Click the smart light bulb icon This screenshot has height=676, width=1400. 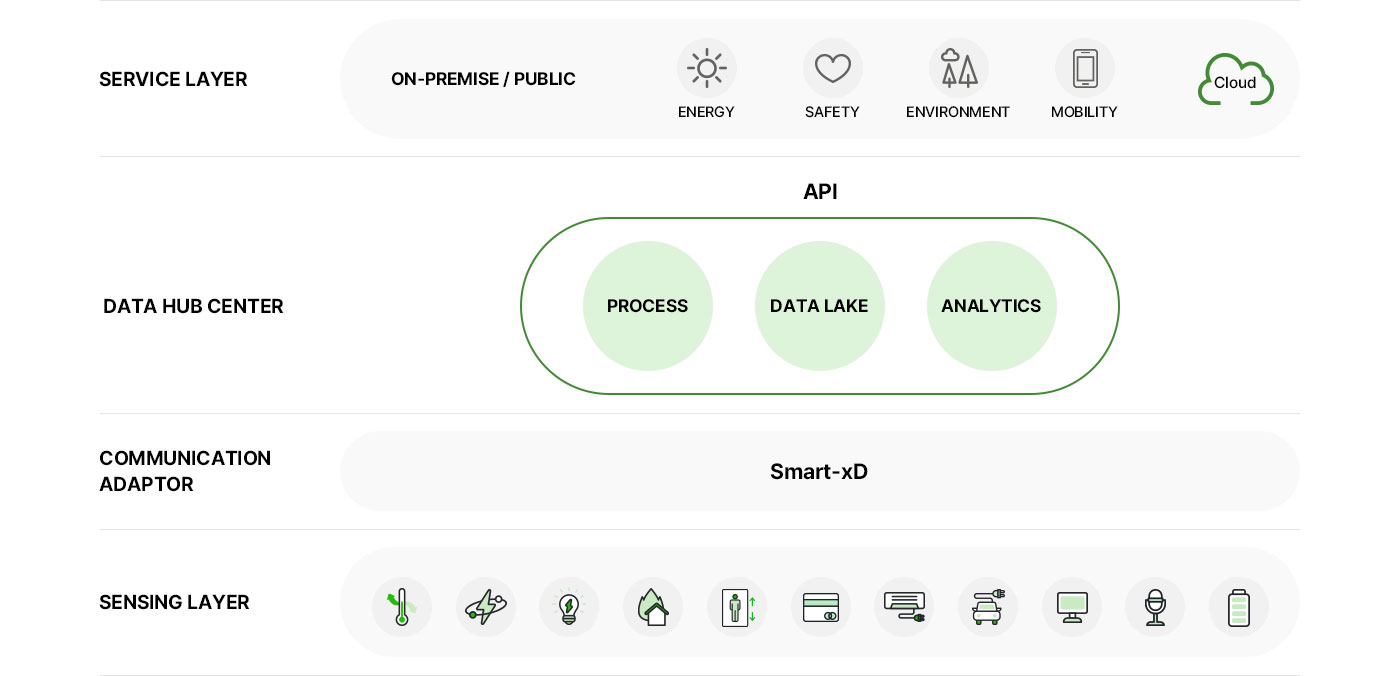tap(569, 607)
